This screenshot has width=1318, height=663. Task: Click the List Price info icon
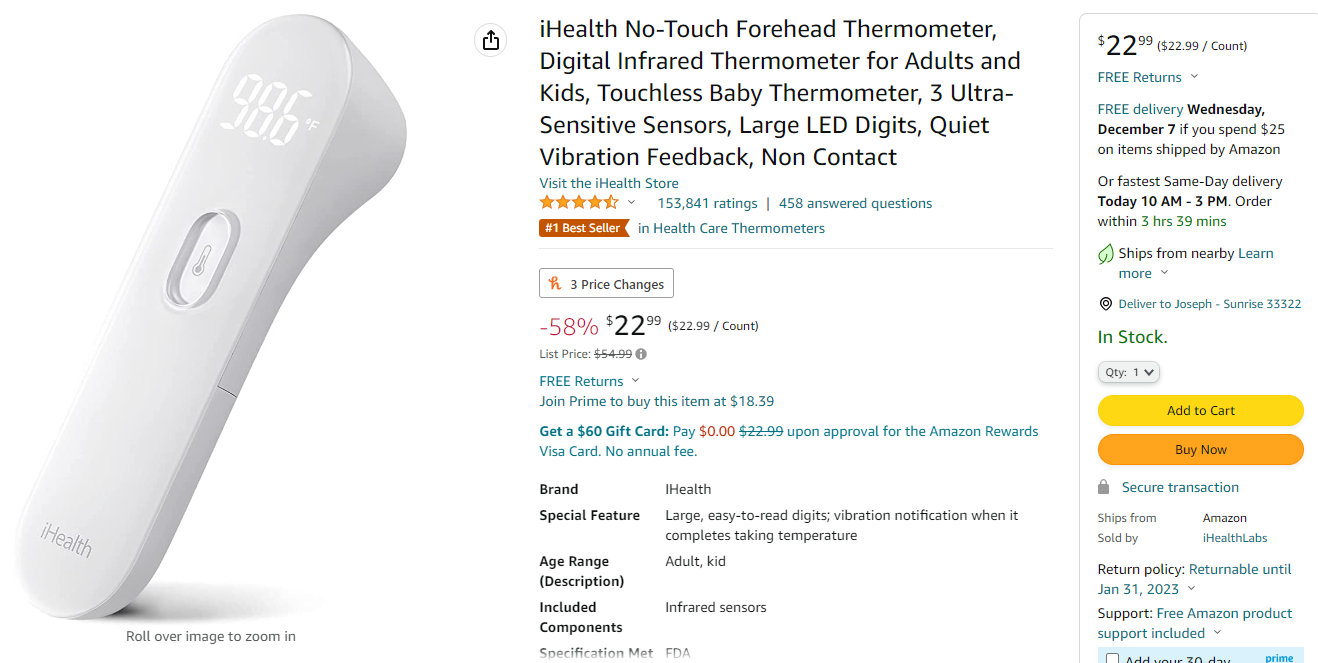(641, 354)
